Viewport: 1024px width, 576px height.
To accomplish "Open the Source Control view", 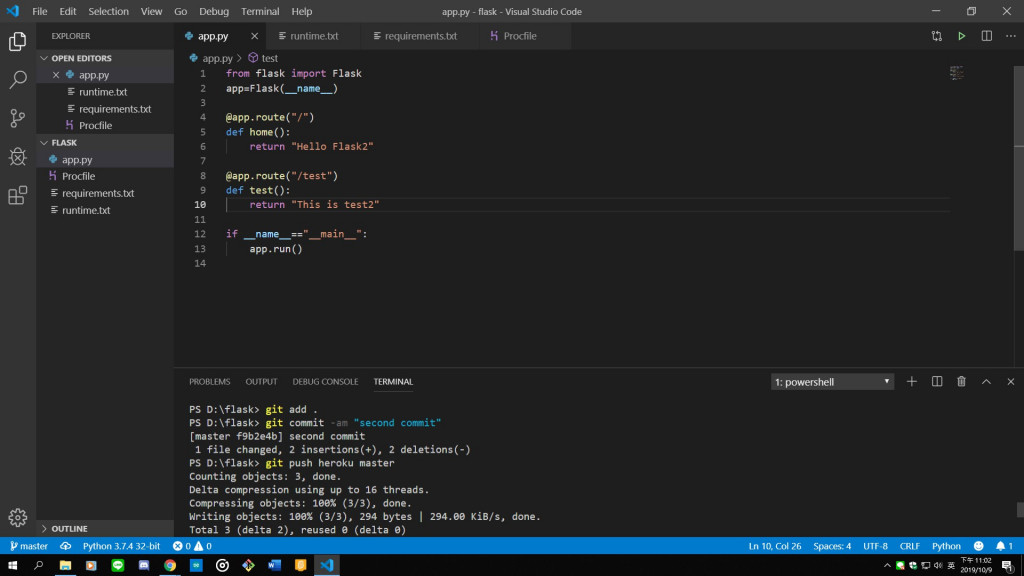I will [x=18, y=118].
